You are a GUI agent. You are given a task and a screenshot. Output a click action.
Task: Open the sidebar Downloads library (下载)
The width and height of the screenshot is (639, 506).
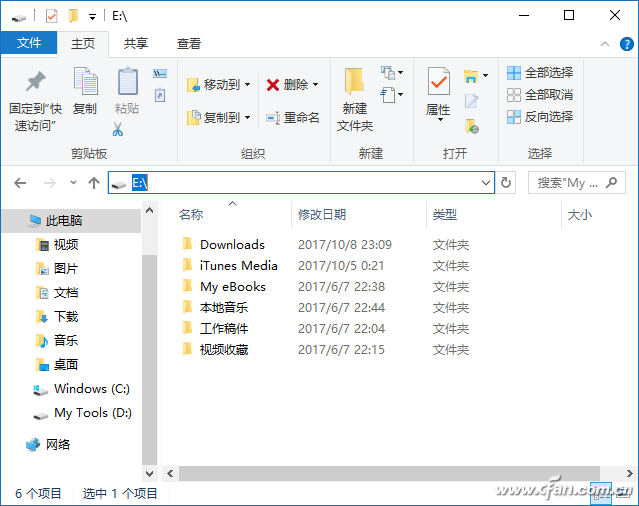(57, 317)
